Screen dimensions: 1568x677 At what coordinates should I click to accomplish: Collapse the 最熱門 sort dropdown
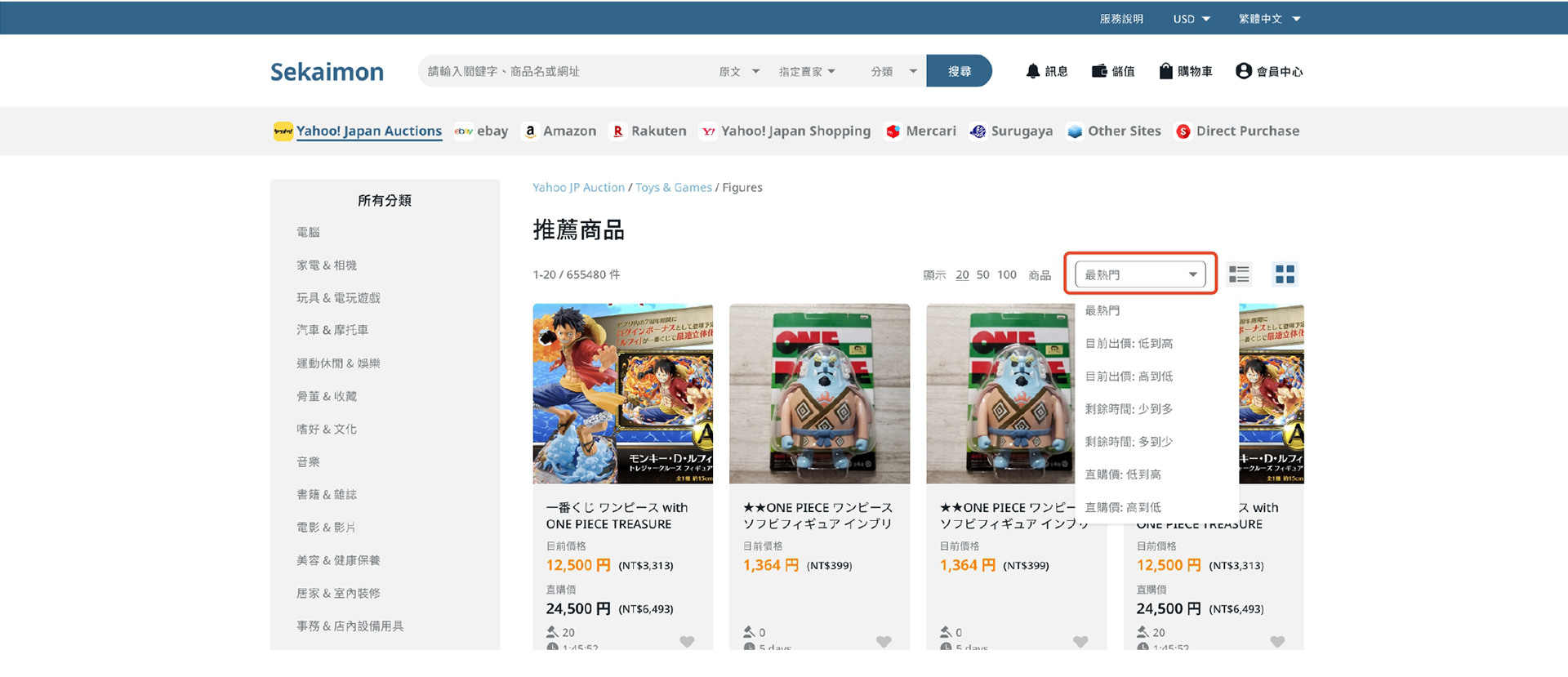[1140, 274]
